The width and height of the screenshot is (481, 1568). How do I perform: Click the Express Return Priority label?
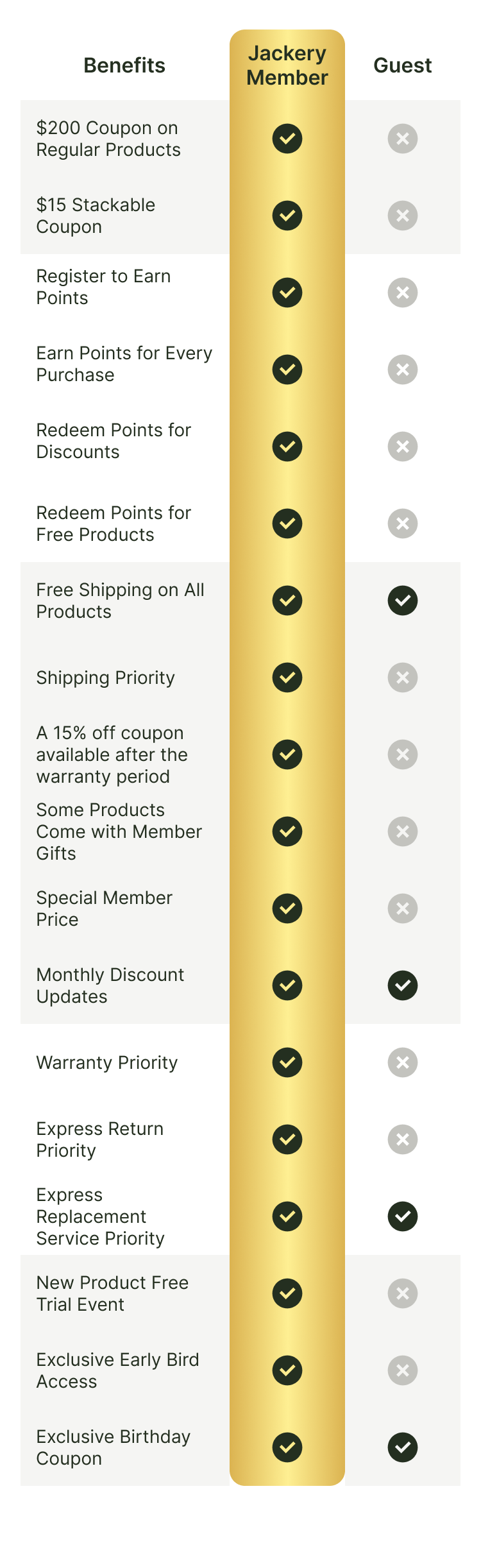100,1139
